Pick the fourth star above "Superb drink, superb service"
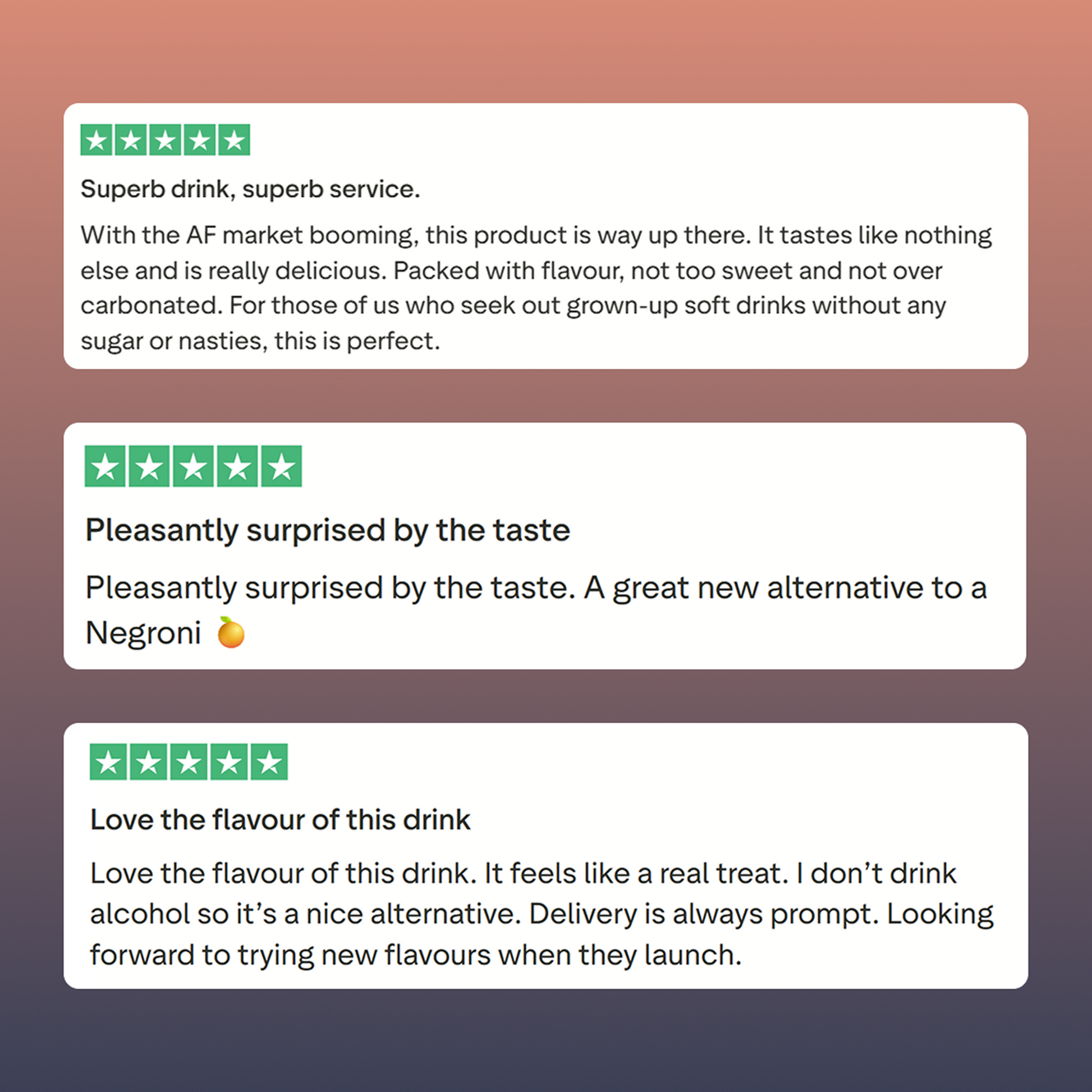 pyautogui.click(x=200, y=140)
